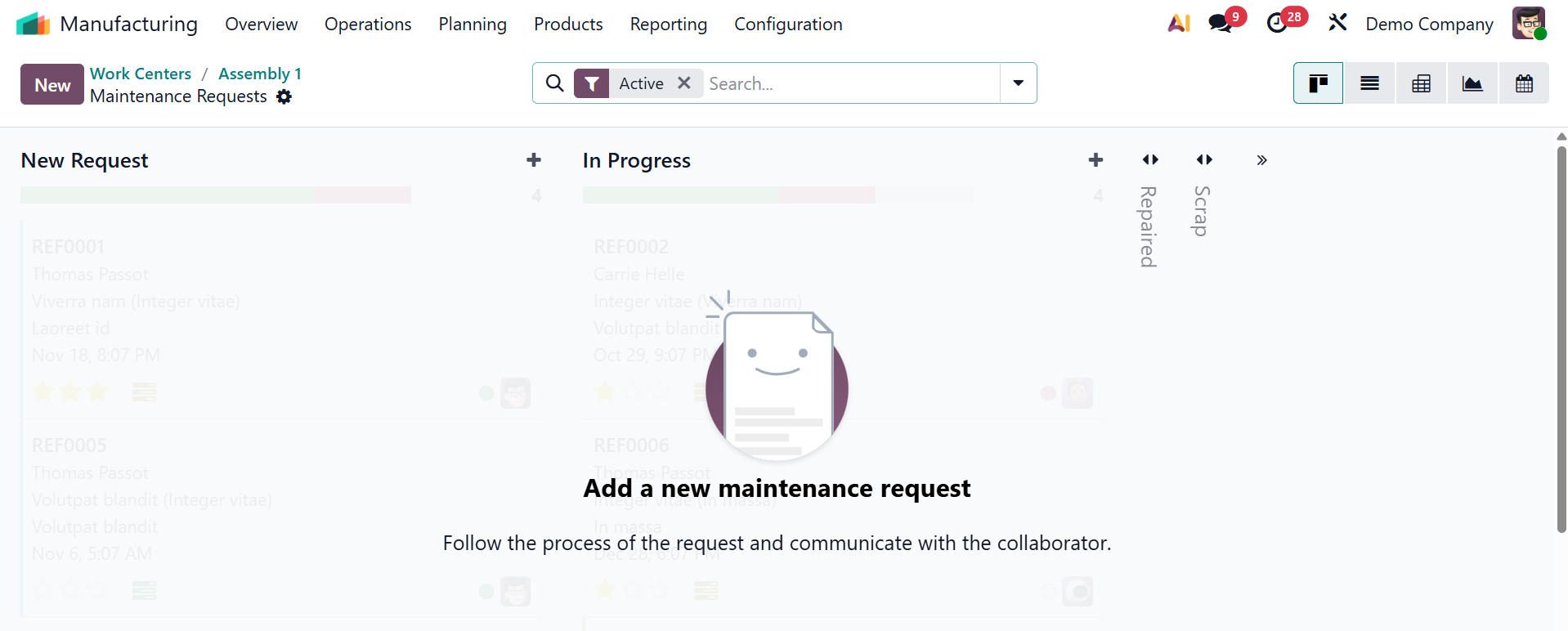Click the Search input field

point(850,83)
